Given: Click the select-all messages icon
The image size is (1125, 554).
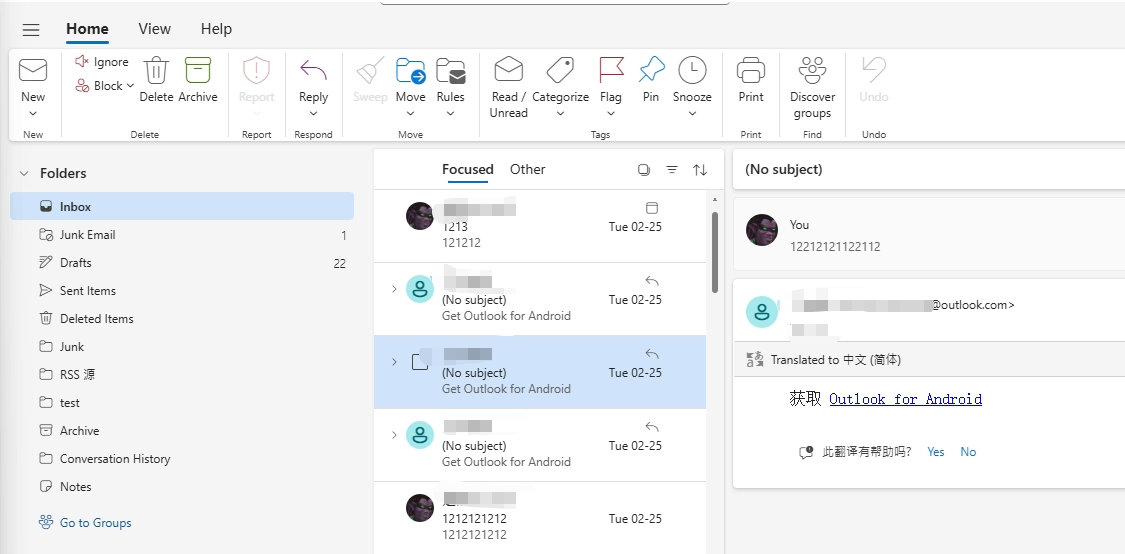Looking at the screenshot, I should (644, 170).
